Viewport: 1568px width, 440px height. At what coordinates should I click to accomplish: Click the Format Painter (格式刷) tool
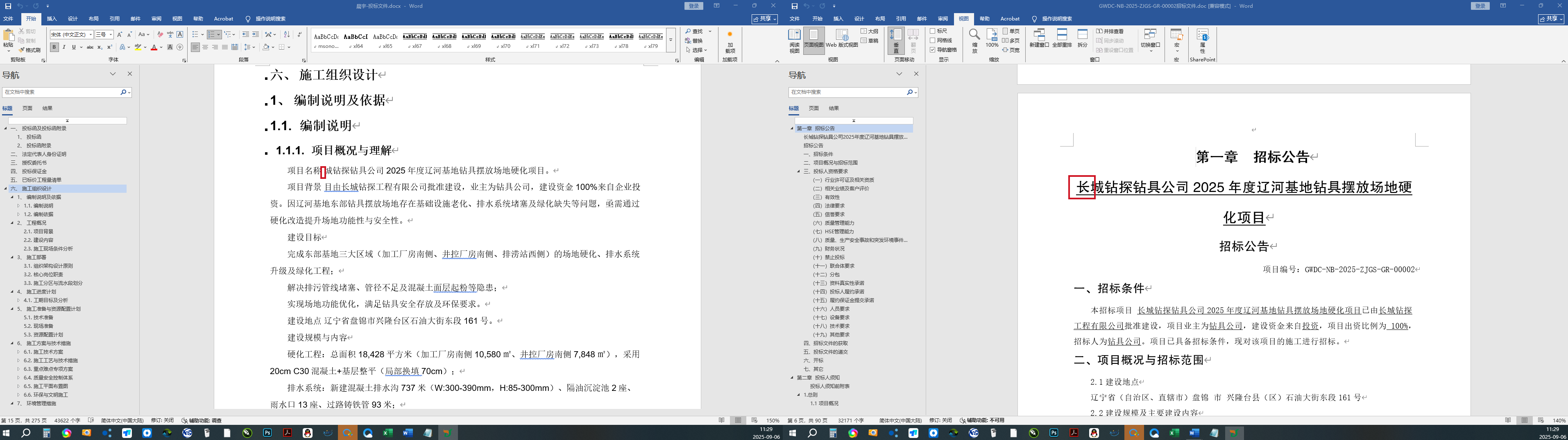(29, 50)
